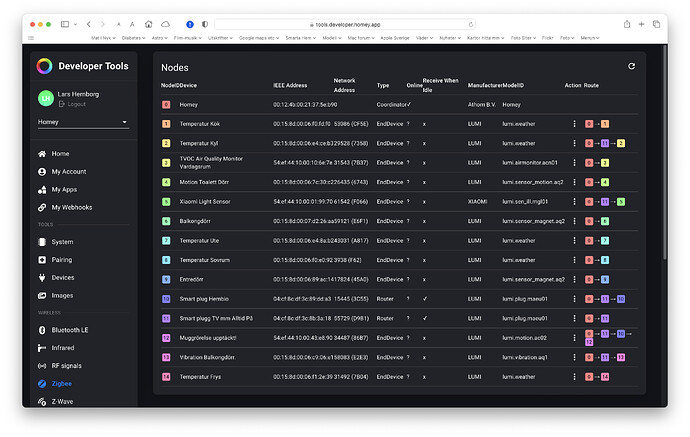Open the Devices tool
This screenshot has width=690, height=437.
coord(62,278)
